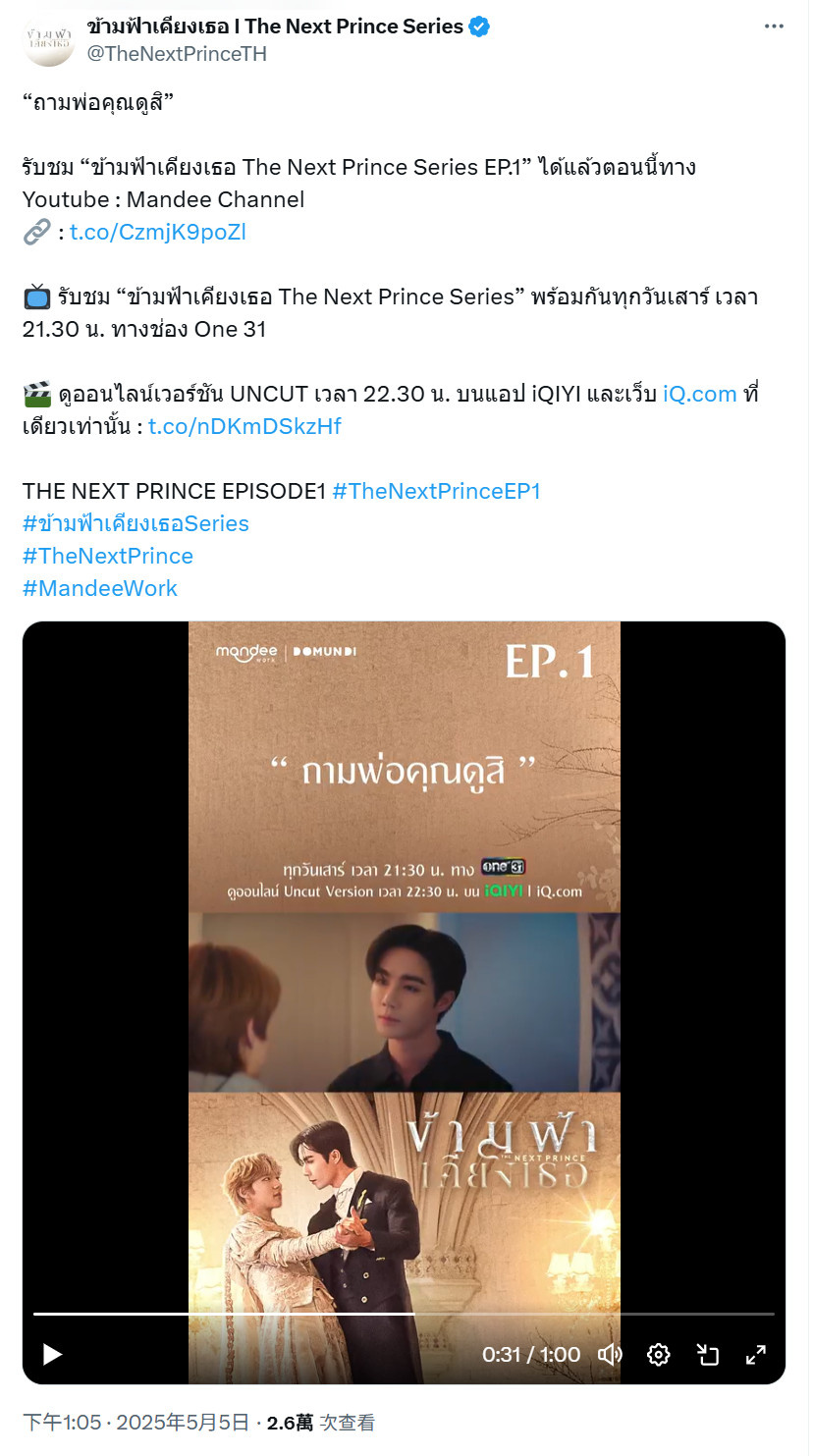Mute the video using the speaker icon

[610, 1354]
